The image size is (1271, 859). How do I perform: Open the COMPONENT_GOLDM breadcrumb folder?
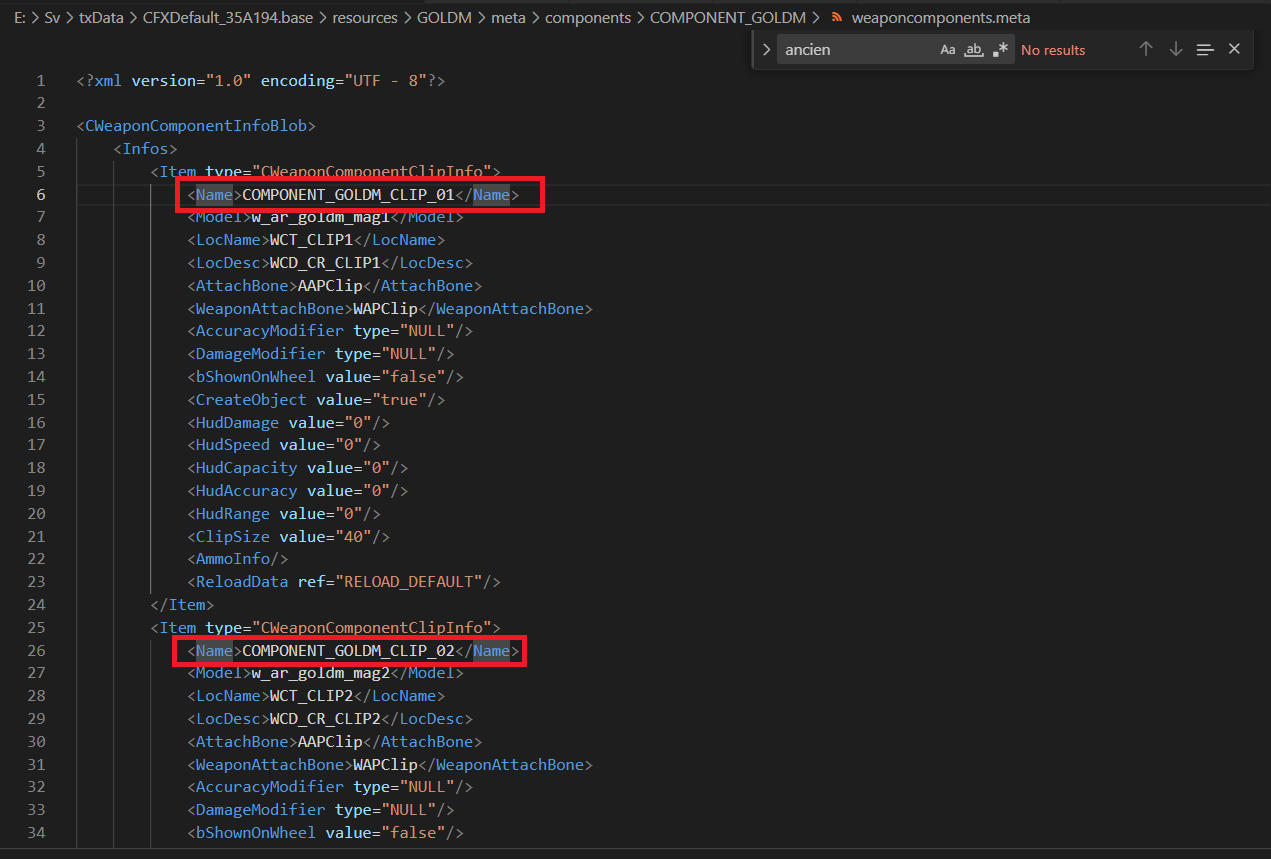pyautogui.click(x=727, y=18)
